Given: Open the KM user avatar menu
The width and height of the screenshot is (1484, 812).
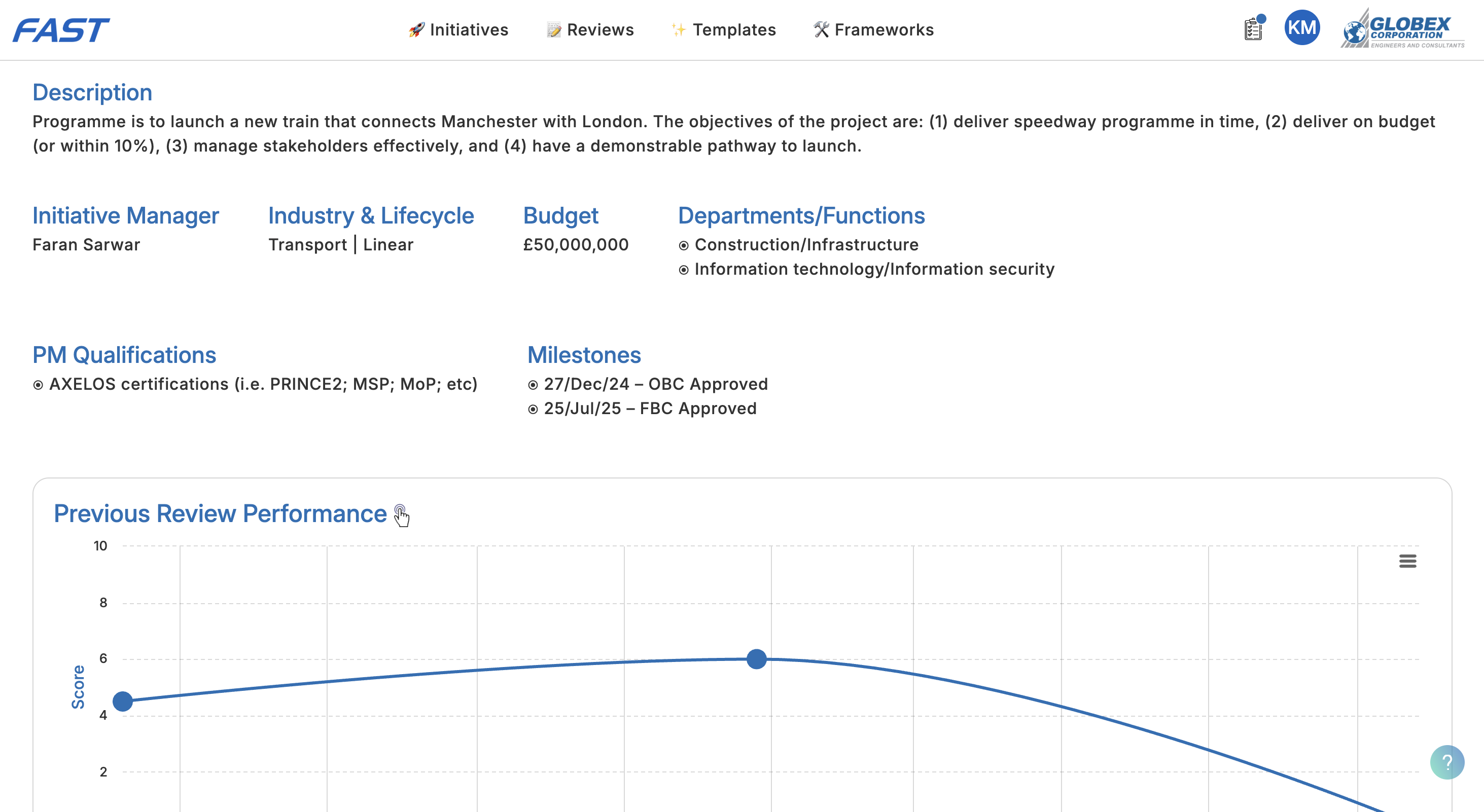Looking at the screenshot, I should pos(1301,28).
